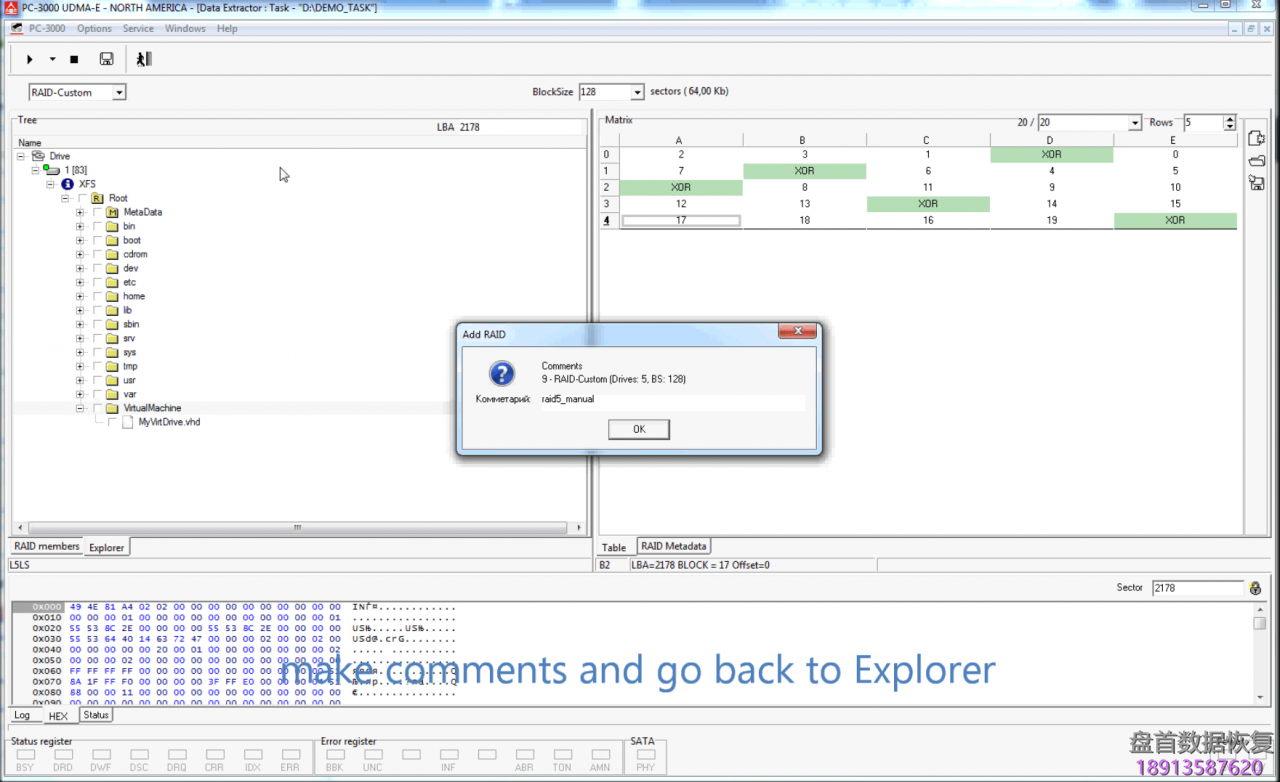Expand the etc folder in tree

(80, 282)
